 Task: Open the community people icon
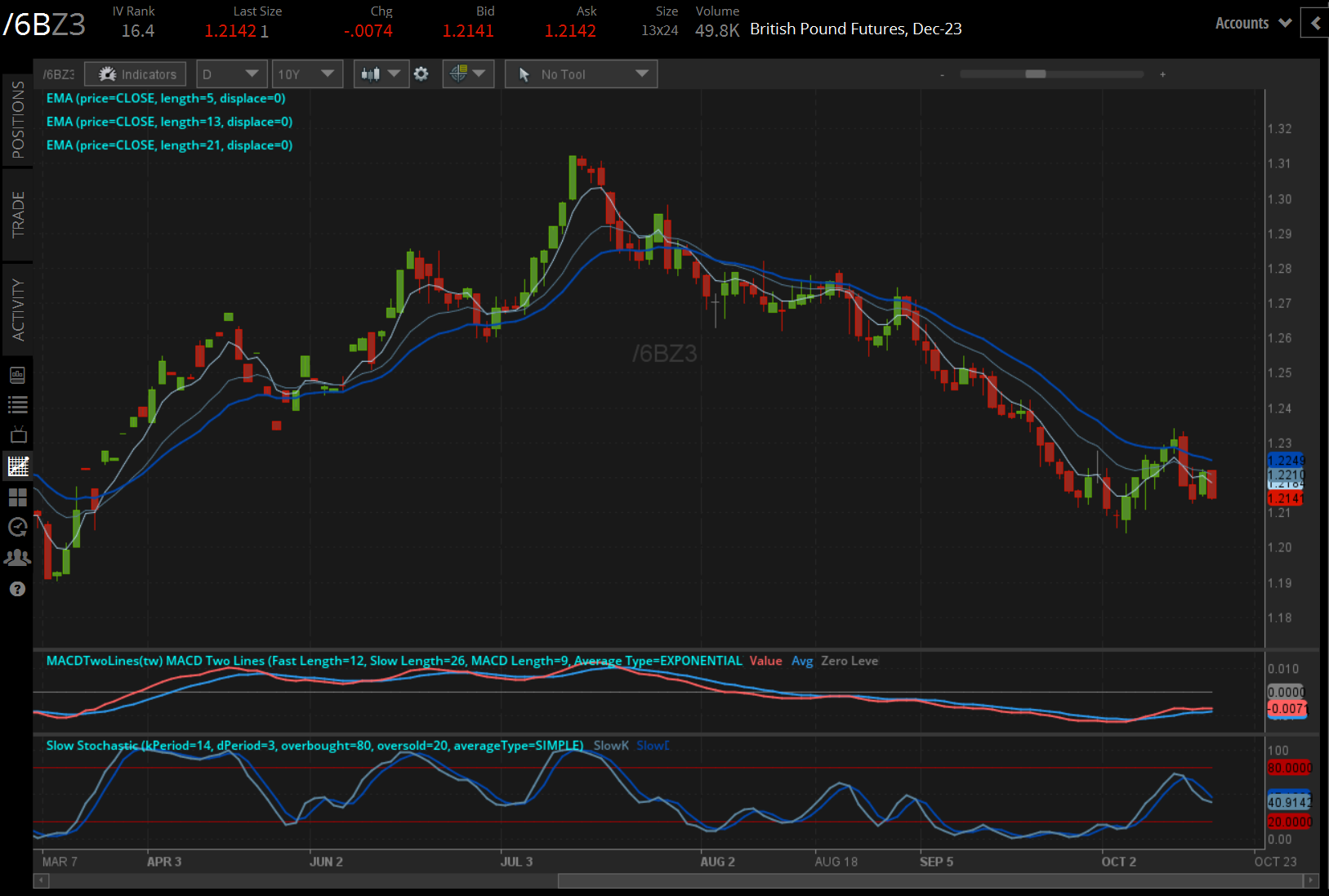click(17, 558)
